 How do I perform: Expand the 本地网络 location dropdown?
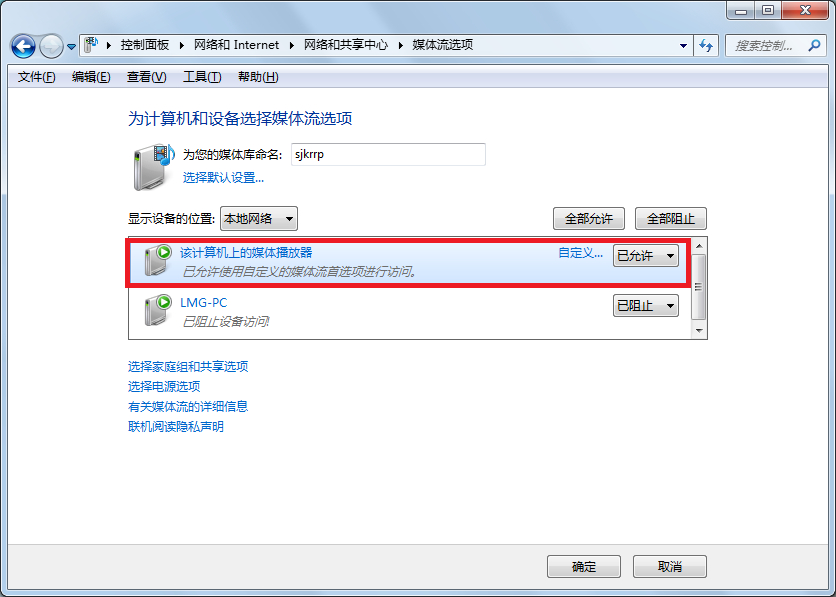coord(259,219)
